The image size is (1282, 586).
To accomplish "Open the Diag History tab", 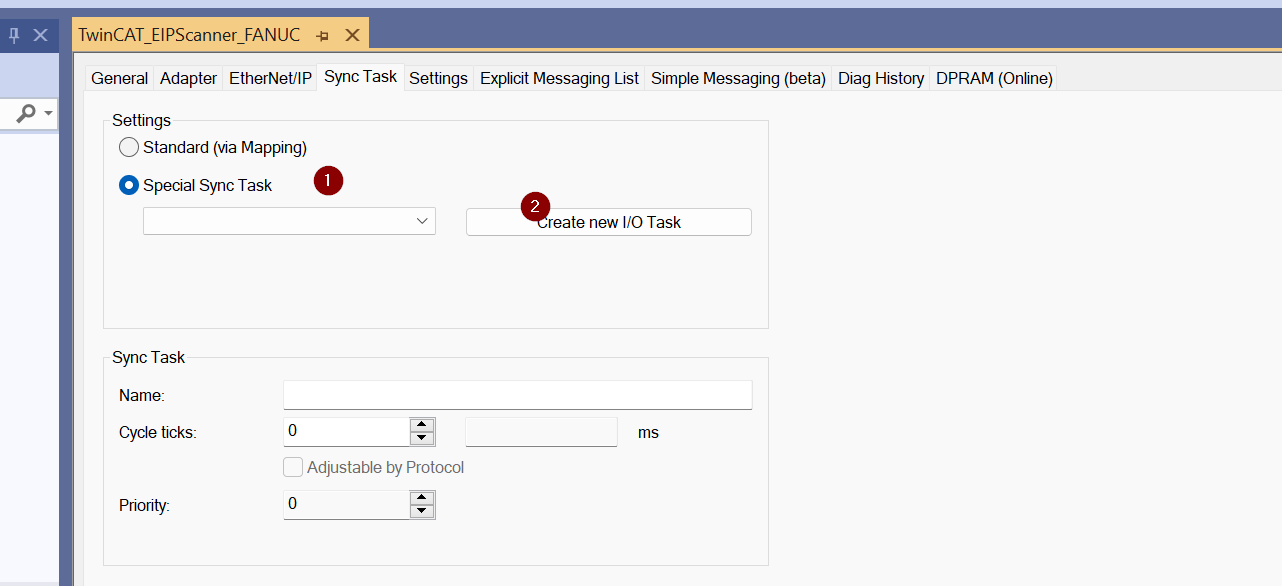I will point(881,78).
